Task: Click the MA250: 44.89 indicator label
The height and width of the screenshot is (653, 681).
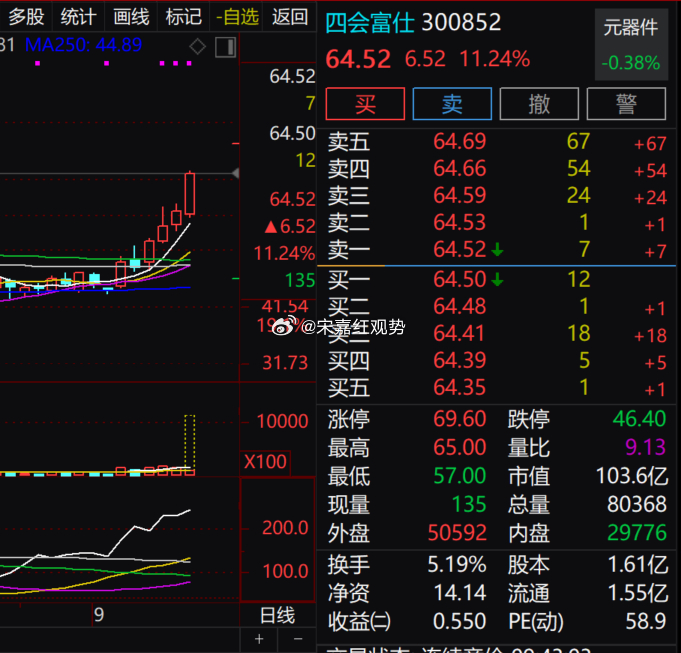Action: [83, 45]
